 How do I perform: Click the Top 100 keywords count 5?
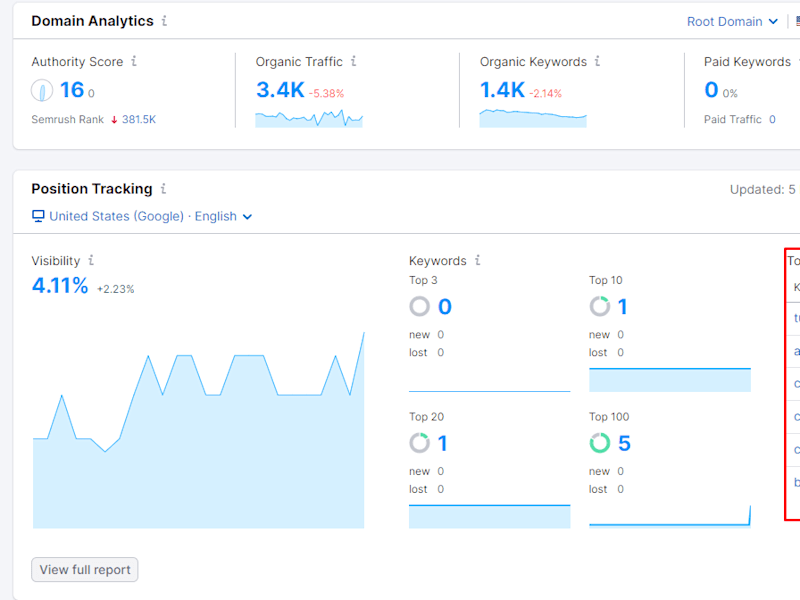[x=624, y=443]
